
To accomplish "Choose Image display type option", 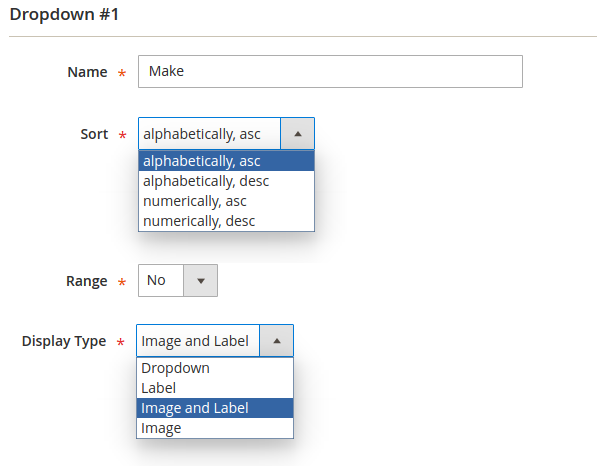I will coord(215,428).
